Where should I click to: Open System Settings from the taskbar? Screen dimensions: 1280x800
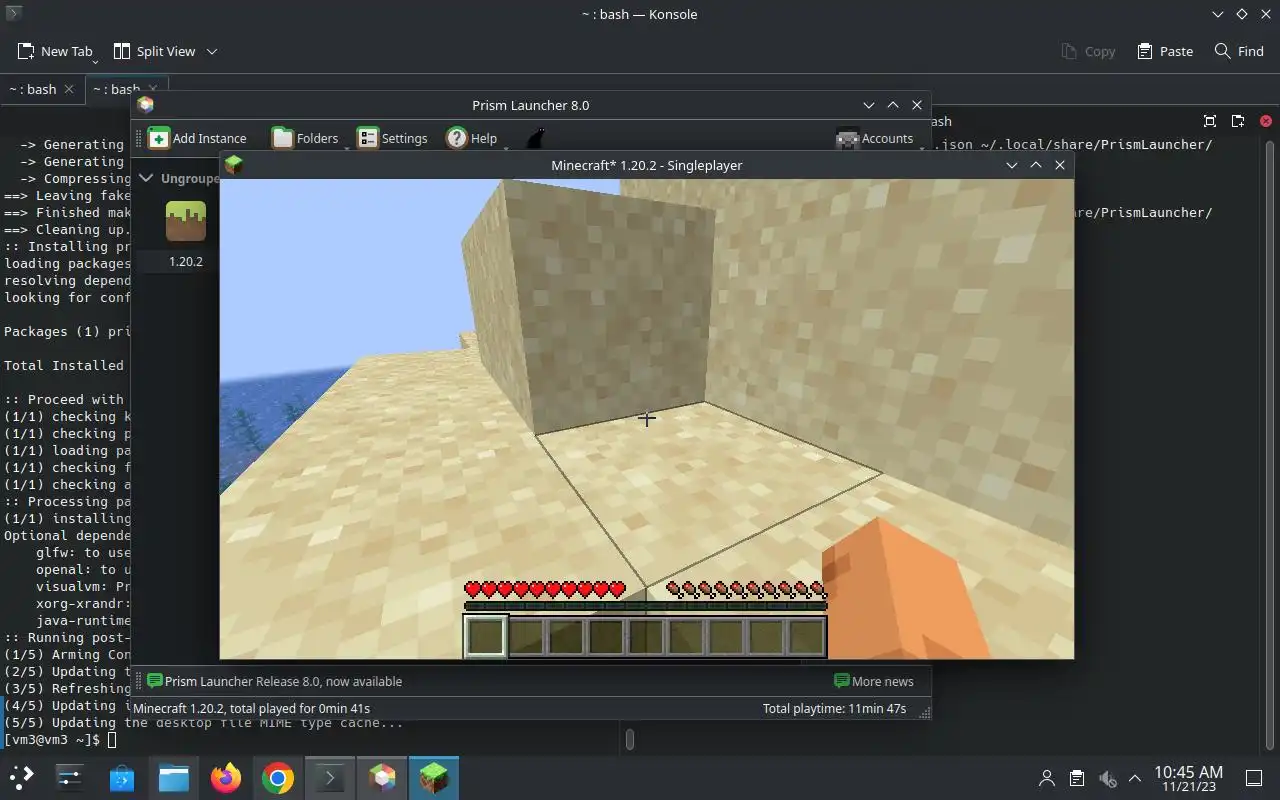click(70, 777)
